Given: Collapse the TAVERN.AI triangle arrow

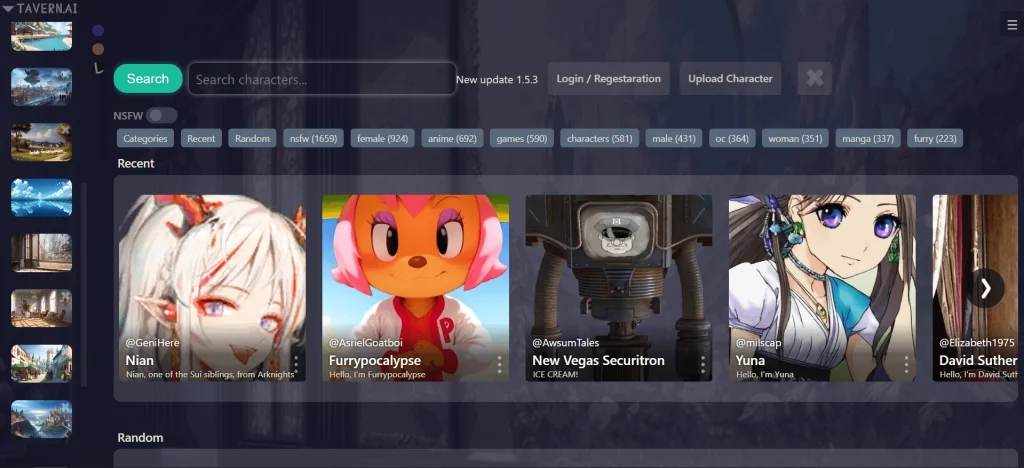Looking at the screenshot, I should click(x=8, y=8).
